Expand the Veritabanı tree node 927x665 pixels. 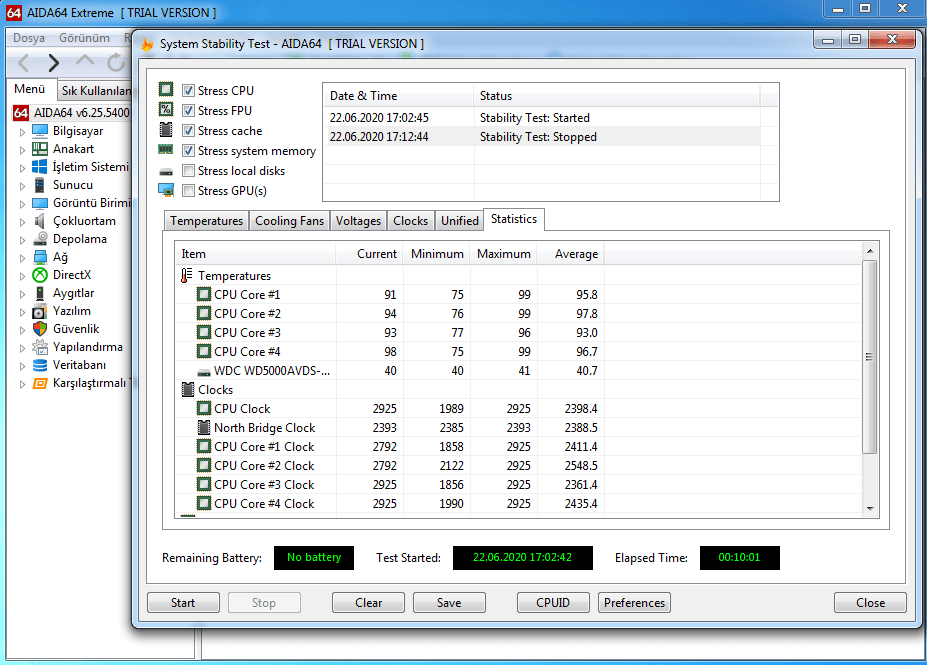[x=22, y=366]
